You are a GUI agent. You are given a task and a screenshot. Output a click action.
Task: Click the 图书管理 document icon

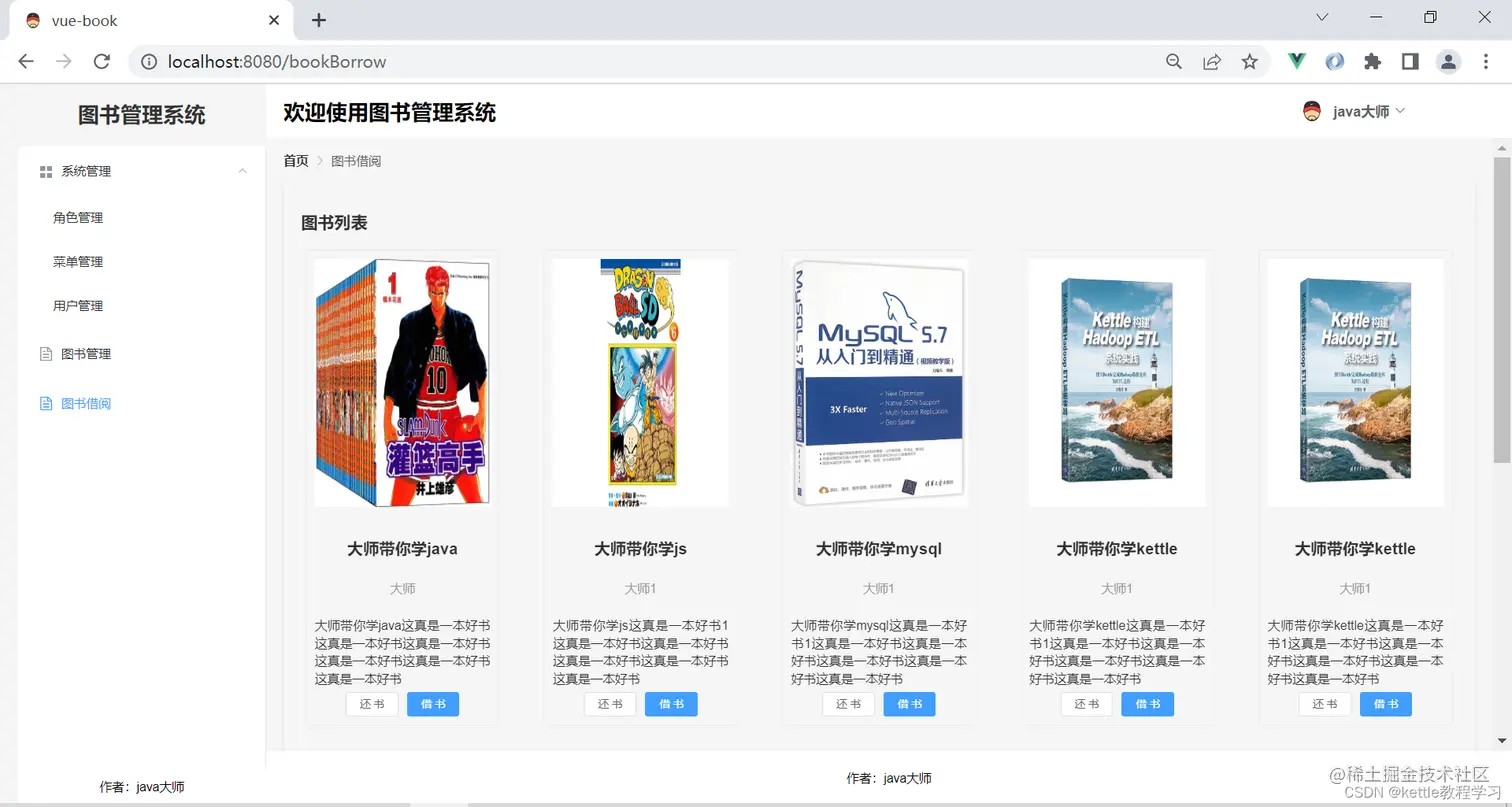(45, 353)
